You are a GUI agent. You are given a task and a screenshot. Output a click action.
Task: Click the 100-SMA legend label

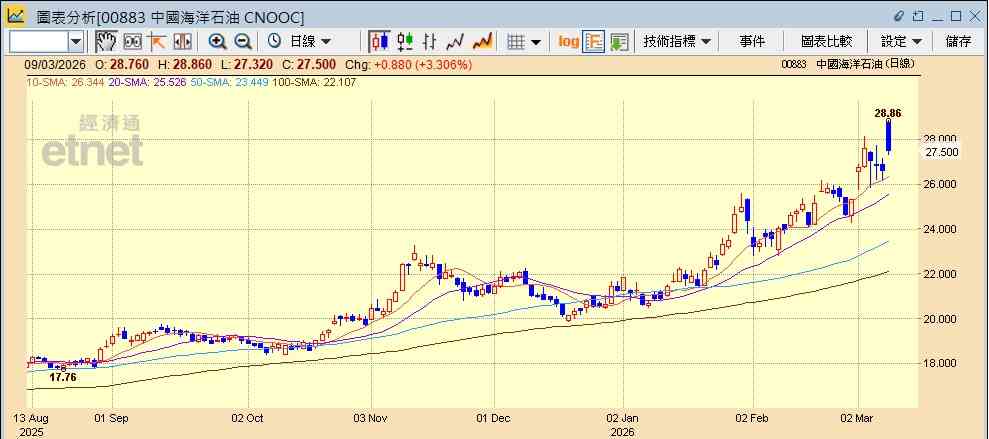pyautogui.click(x=314, y=82)
